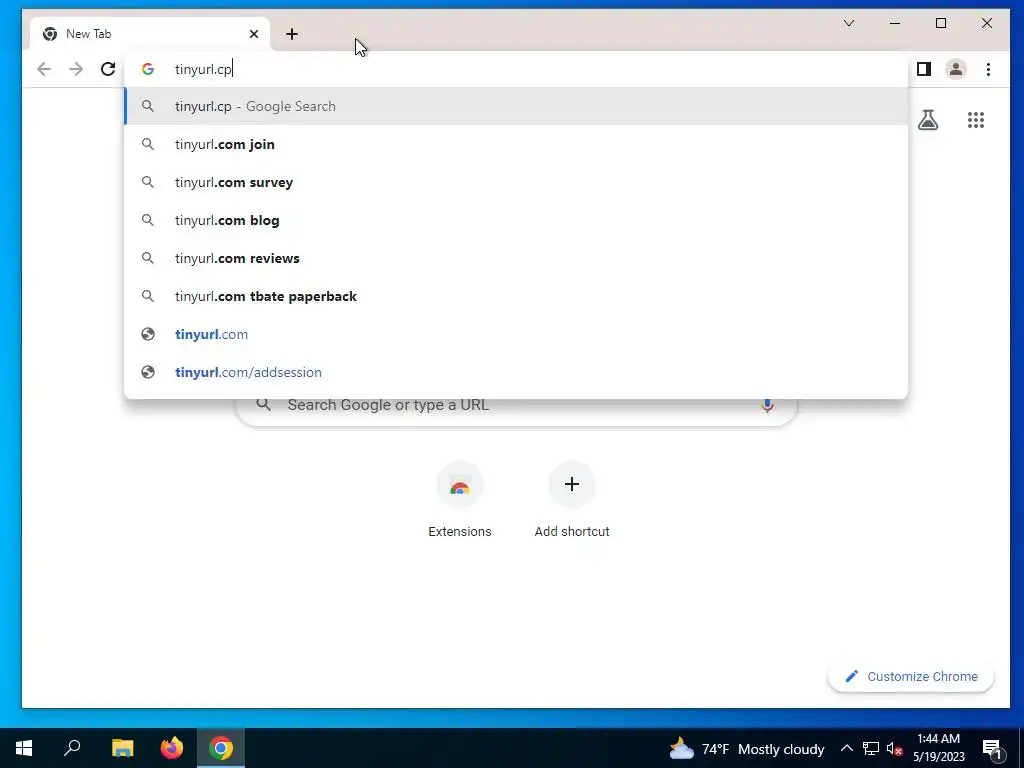Select 'tinyurl.cp - Google Search' suggestion
The height and width of the screenshot is (768, 1024).
tap(516, 106)
